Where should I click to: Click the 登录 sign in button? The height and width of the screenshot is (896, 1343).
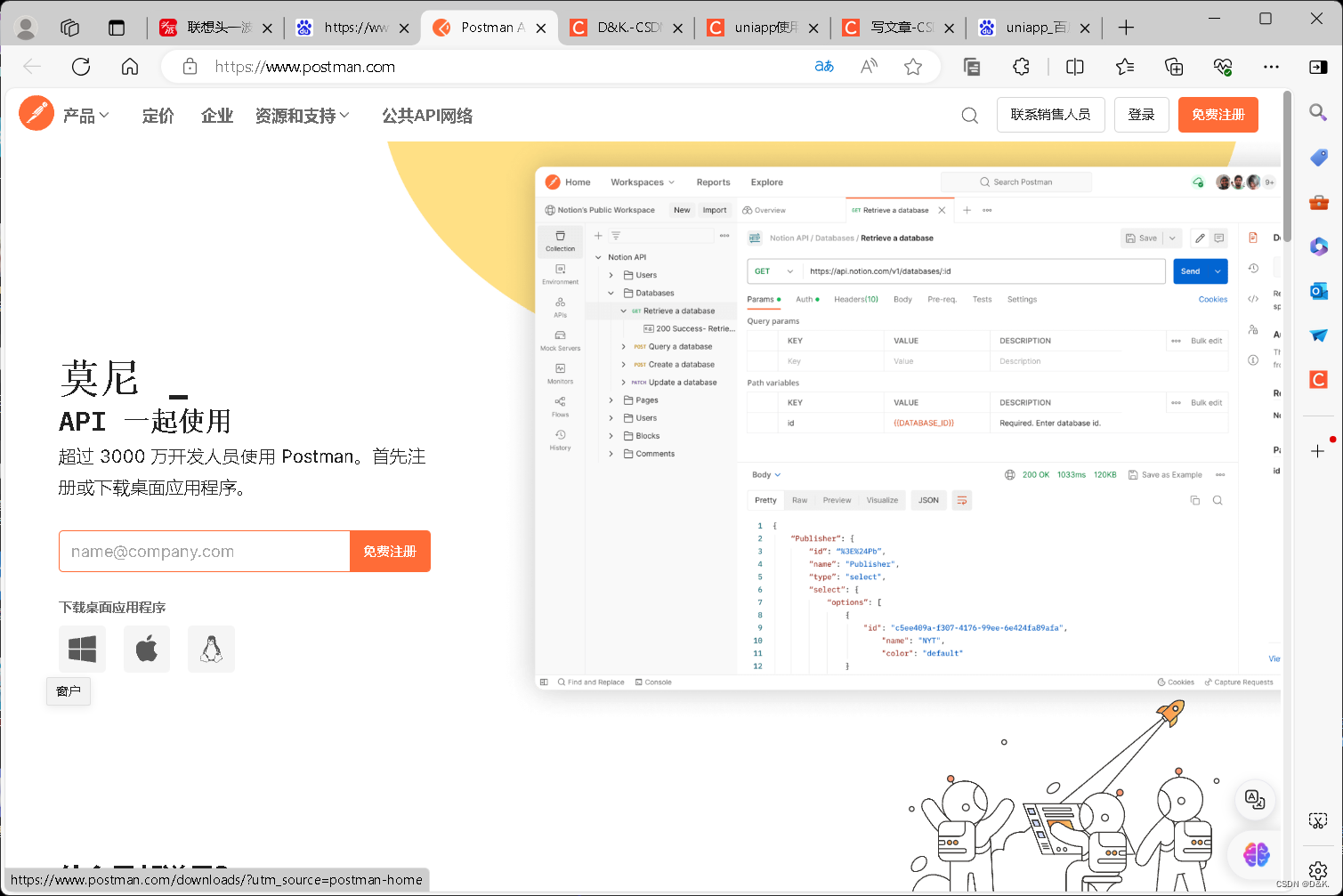[x=1141, y=115]
